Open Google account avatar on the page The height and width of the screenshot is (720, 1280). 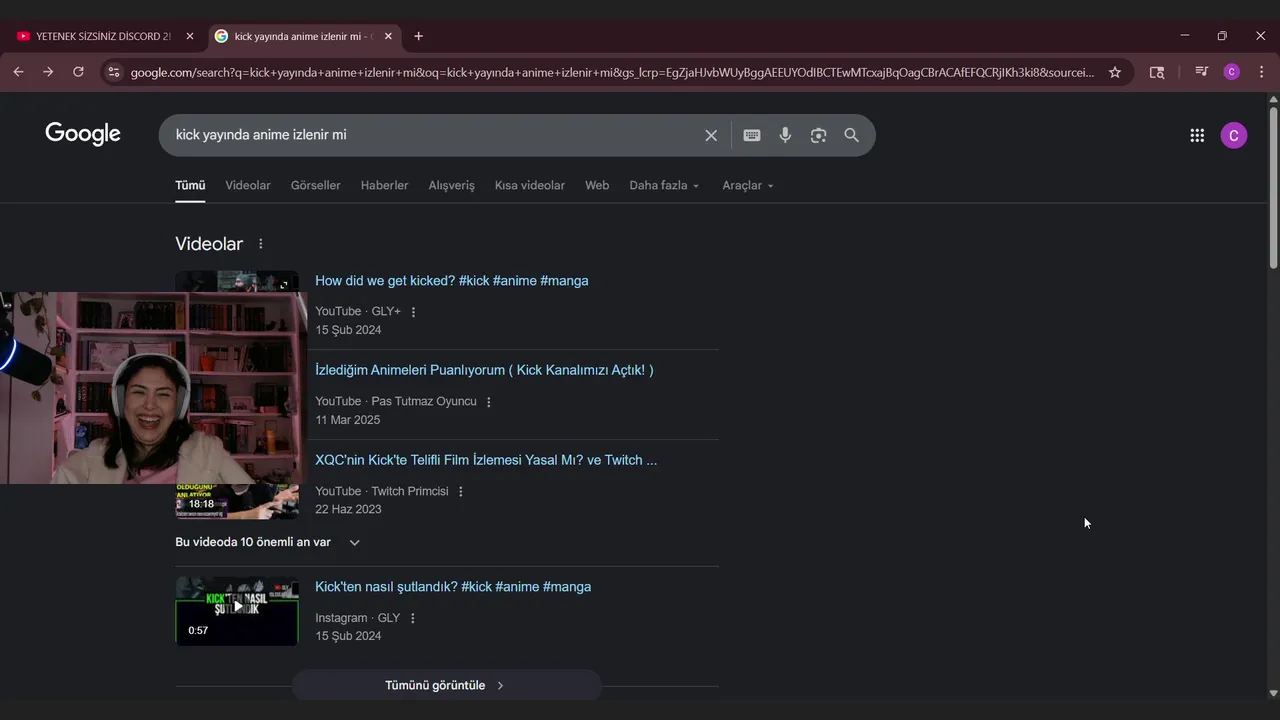(x=1234, y=136)
